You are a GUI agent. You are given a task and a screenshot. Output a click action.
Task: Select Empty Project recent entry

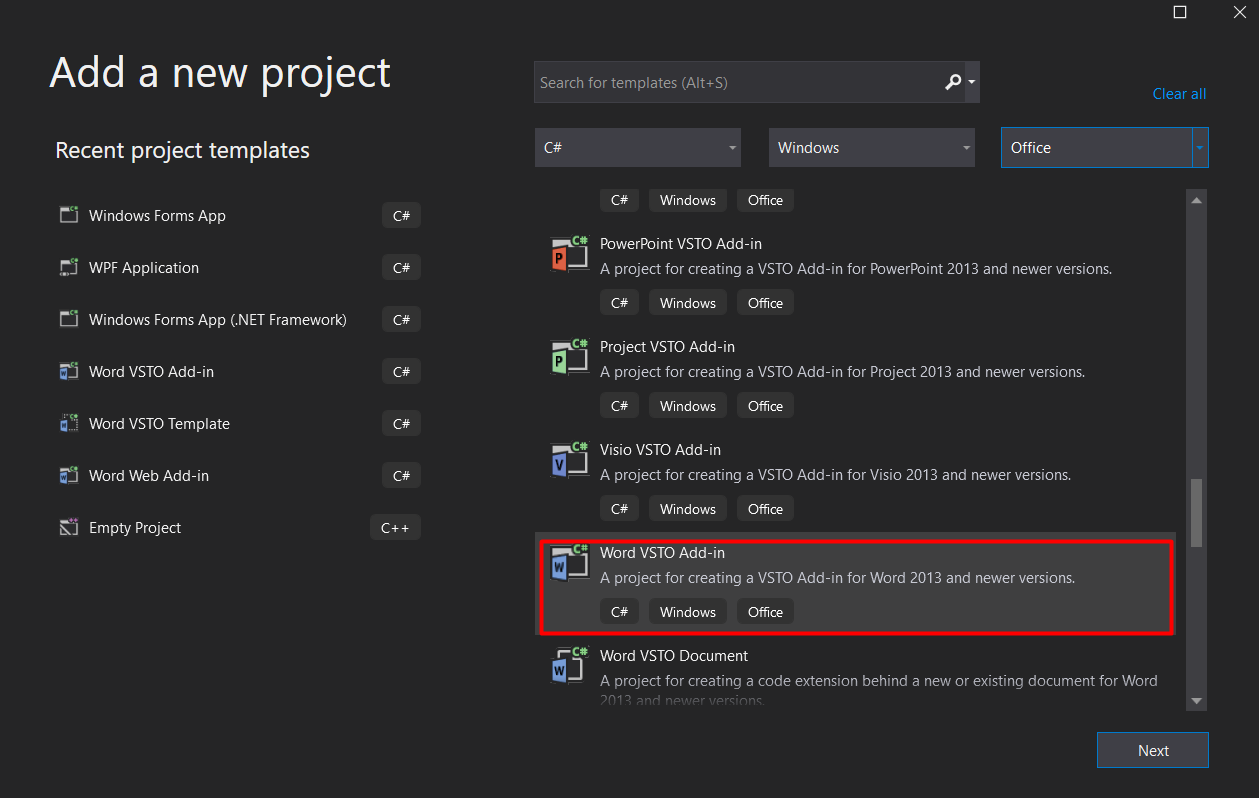pos(240,527)
